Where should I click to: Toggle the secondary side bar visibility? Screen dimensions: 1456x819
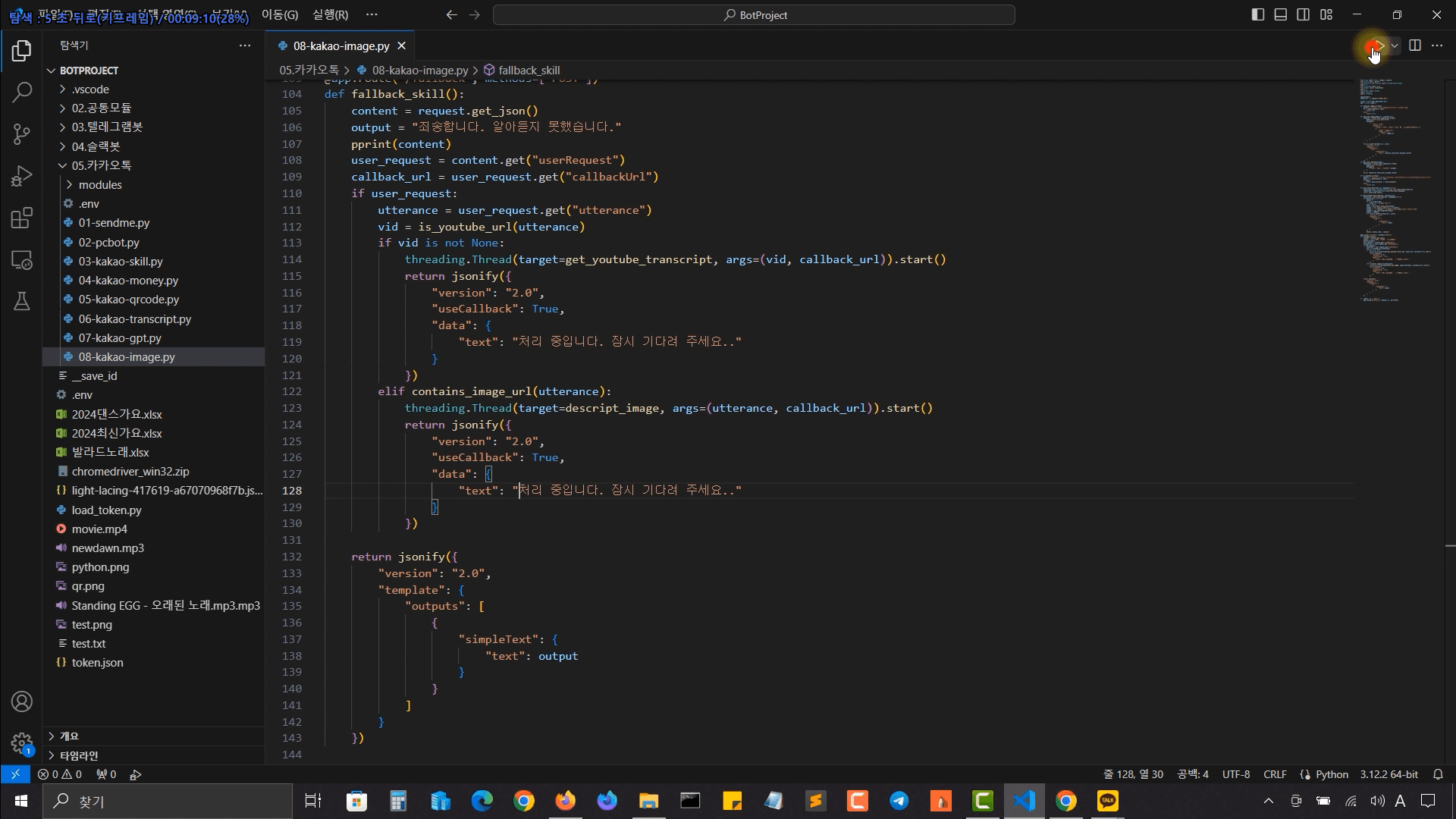[1303, 14]
